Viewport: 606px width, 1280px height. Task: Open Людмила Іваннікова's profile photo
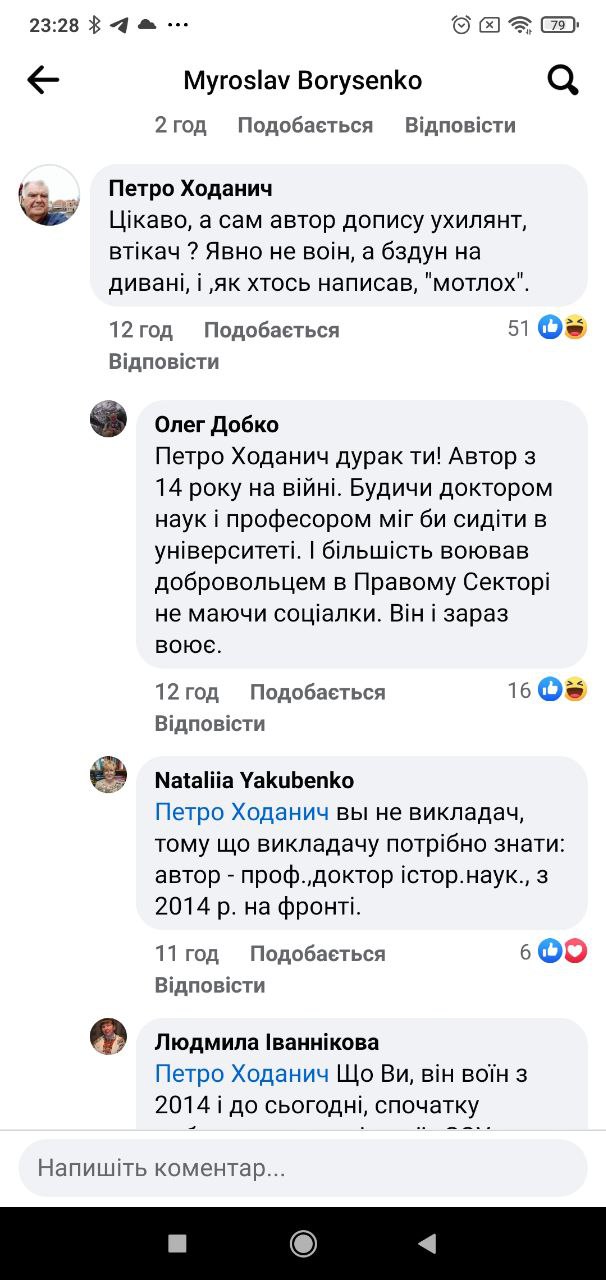tap(109, 1037)
